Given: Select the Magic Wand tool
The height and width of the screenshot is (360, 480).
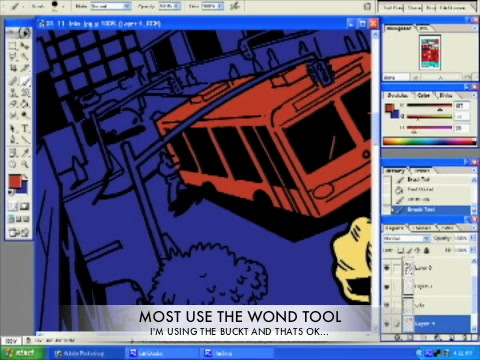Looking at the screenshot, I should [25, 57].
